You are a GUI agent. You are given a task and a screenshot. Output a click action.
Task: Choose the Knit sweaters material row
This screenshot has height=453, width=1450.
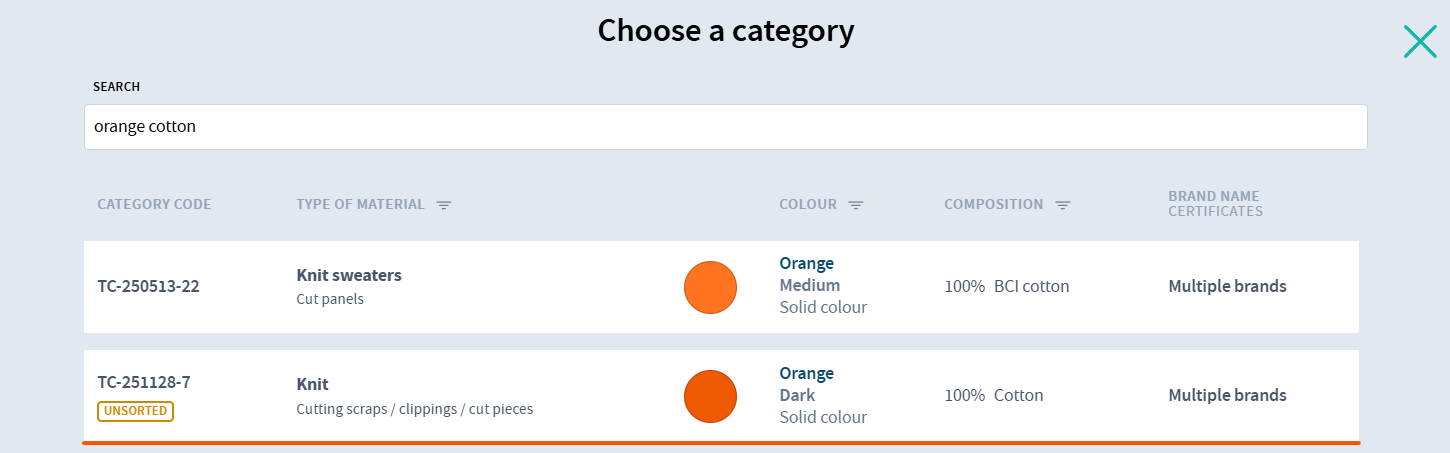point(349,275)
